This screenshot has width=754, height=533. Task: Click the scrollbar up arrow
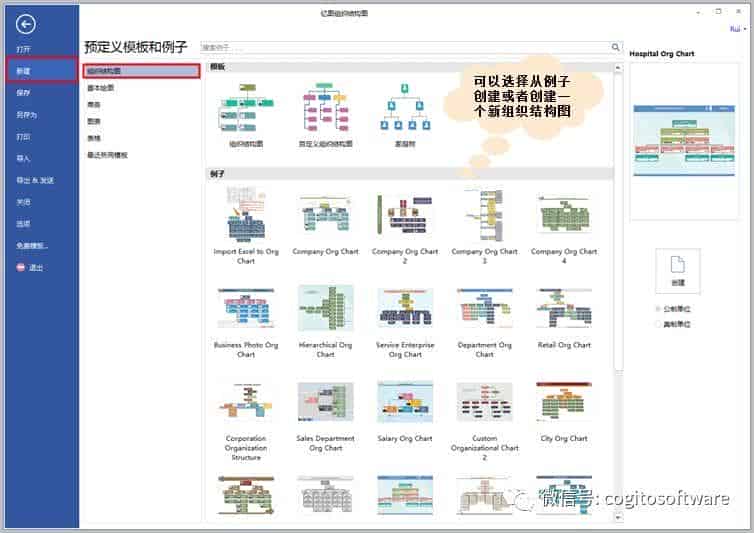click(618, 69)
